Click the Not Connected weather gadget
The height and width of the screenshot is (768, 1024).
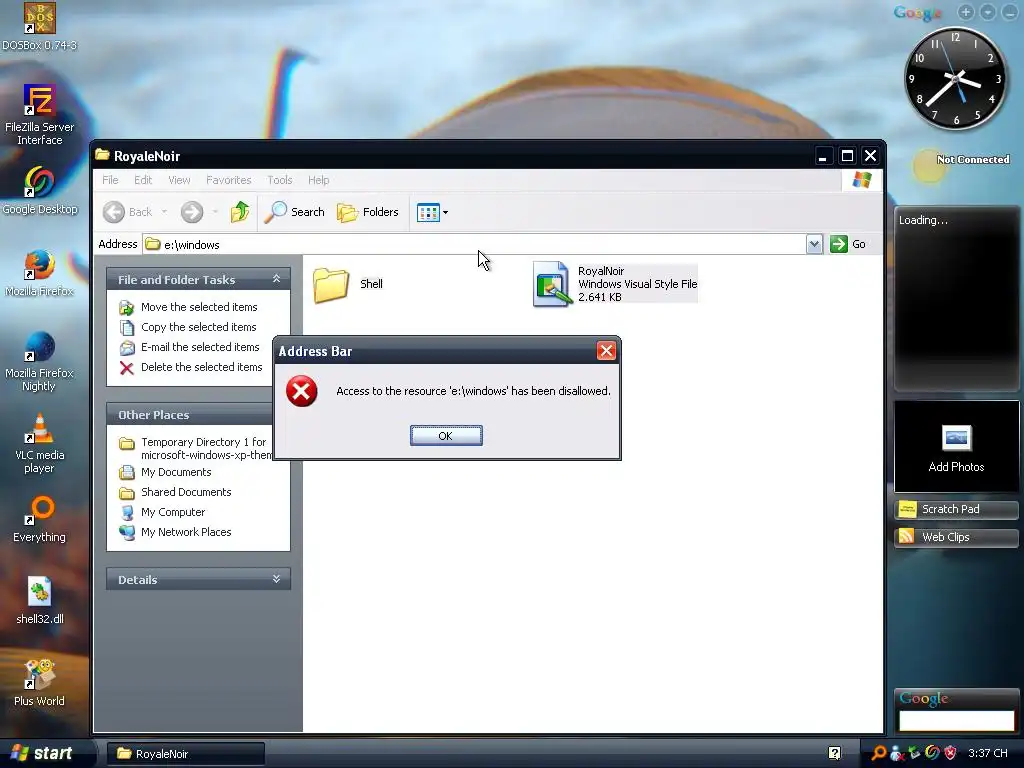pyautogui.click(x=961, y=163)
